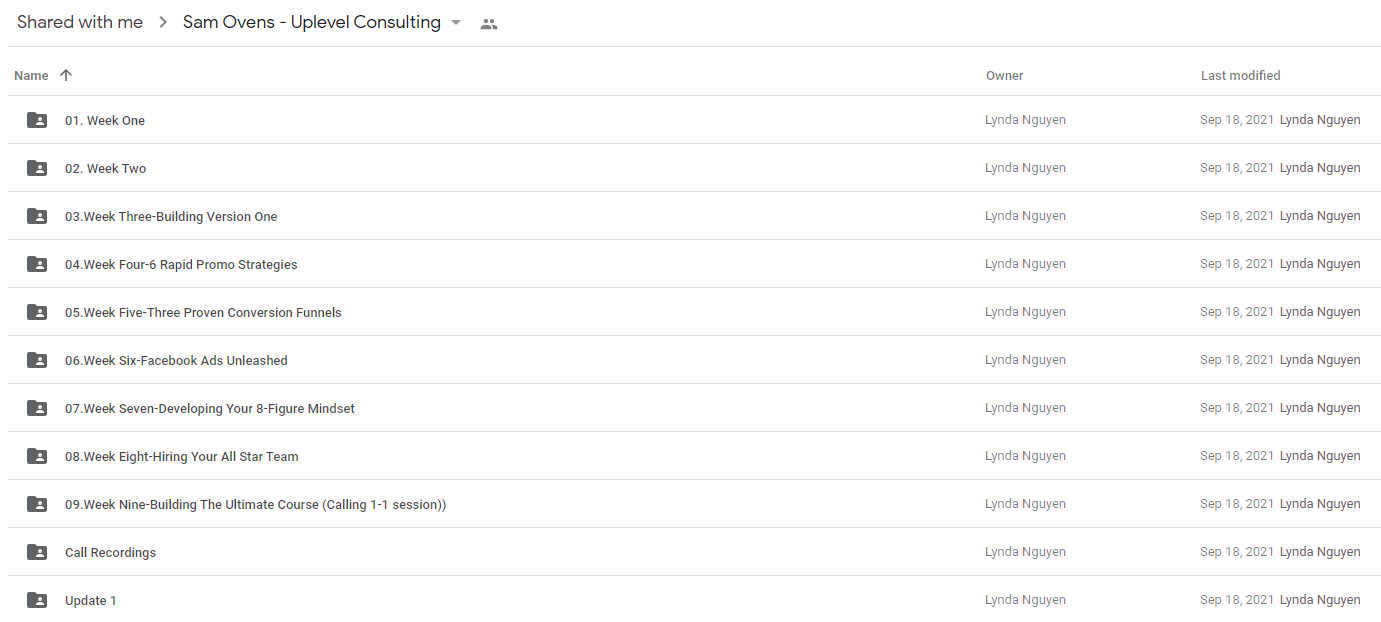The height and width of the screenshot is (622, 1381).
Task: Click folder icon beside 09.Week Nine-Building The Ultimate Course
Action: point(37,504)
